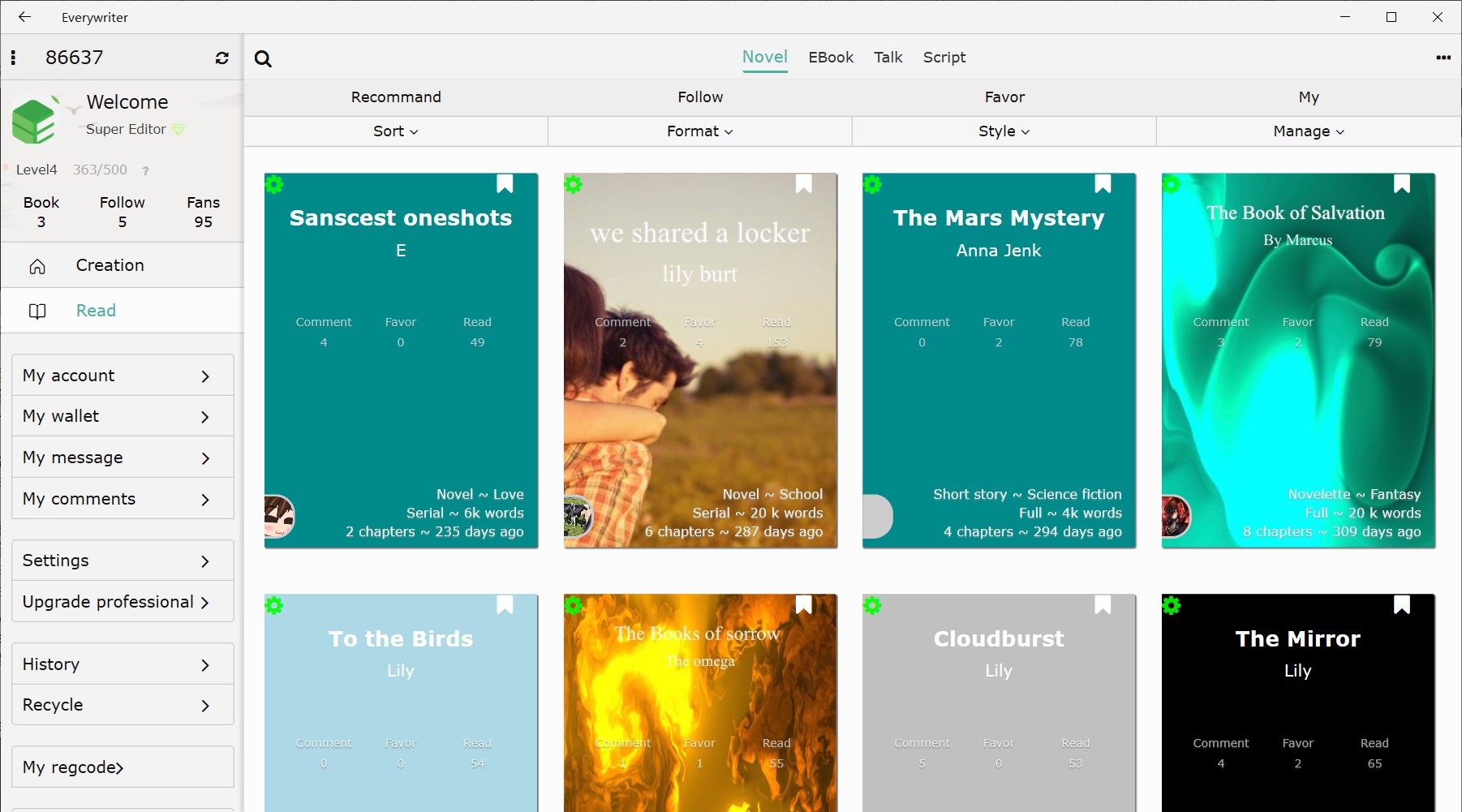Image resolution: width=1462 pixels, height=812 pixels.
Task: Open the three-dot more options menu
Action: click(1443, 58)
